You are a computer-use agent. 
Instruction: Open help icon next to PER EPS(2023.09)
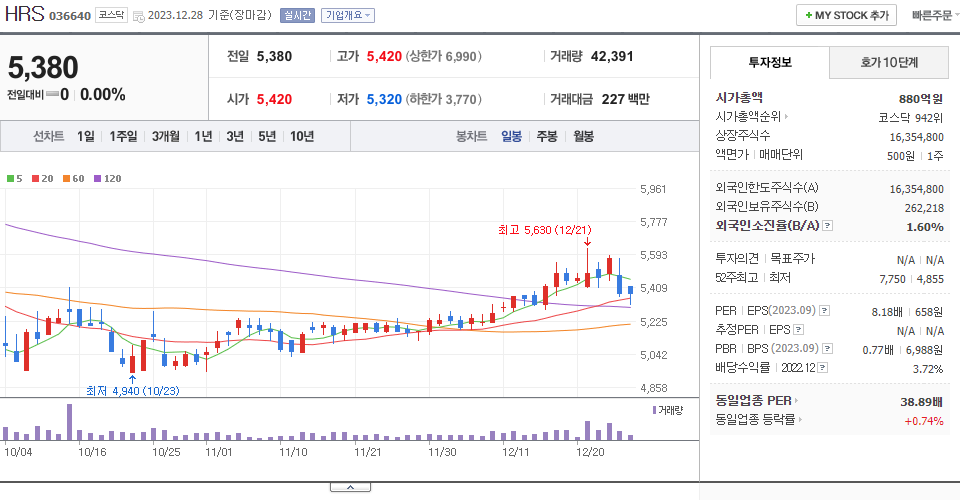pos(825,311)
